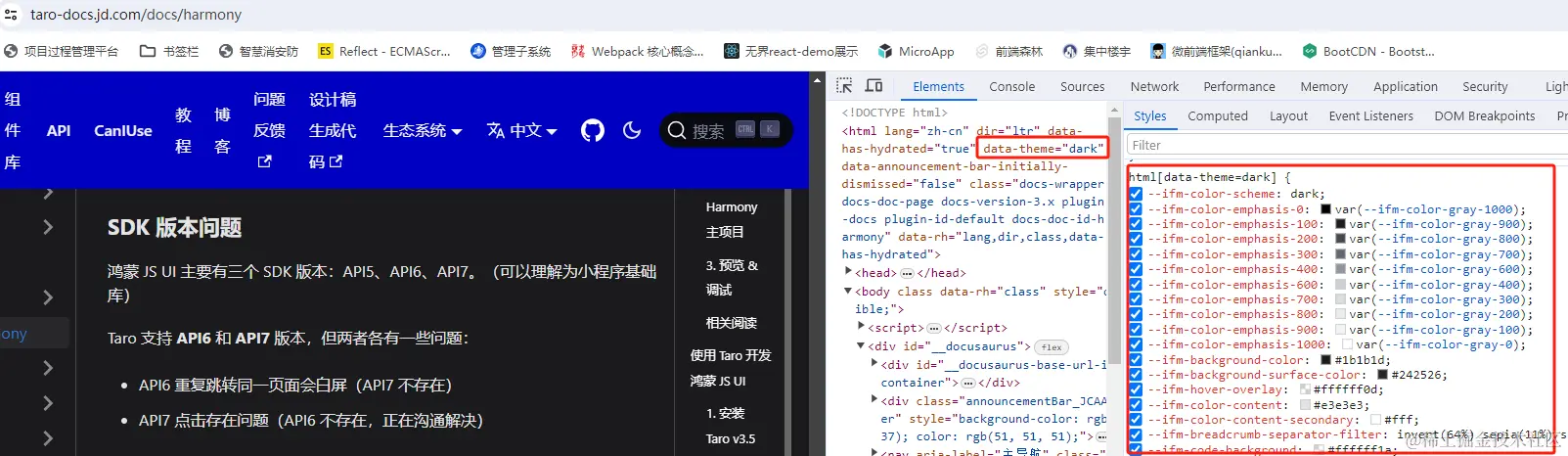Collapse the <body> element node
This screenshot has width=1568, height=456.
[x=849, y=291]
